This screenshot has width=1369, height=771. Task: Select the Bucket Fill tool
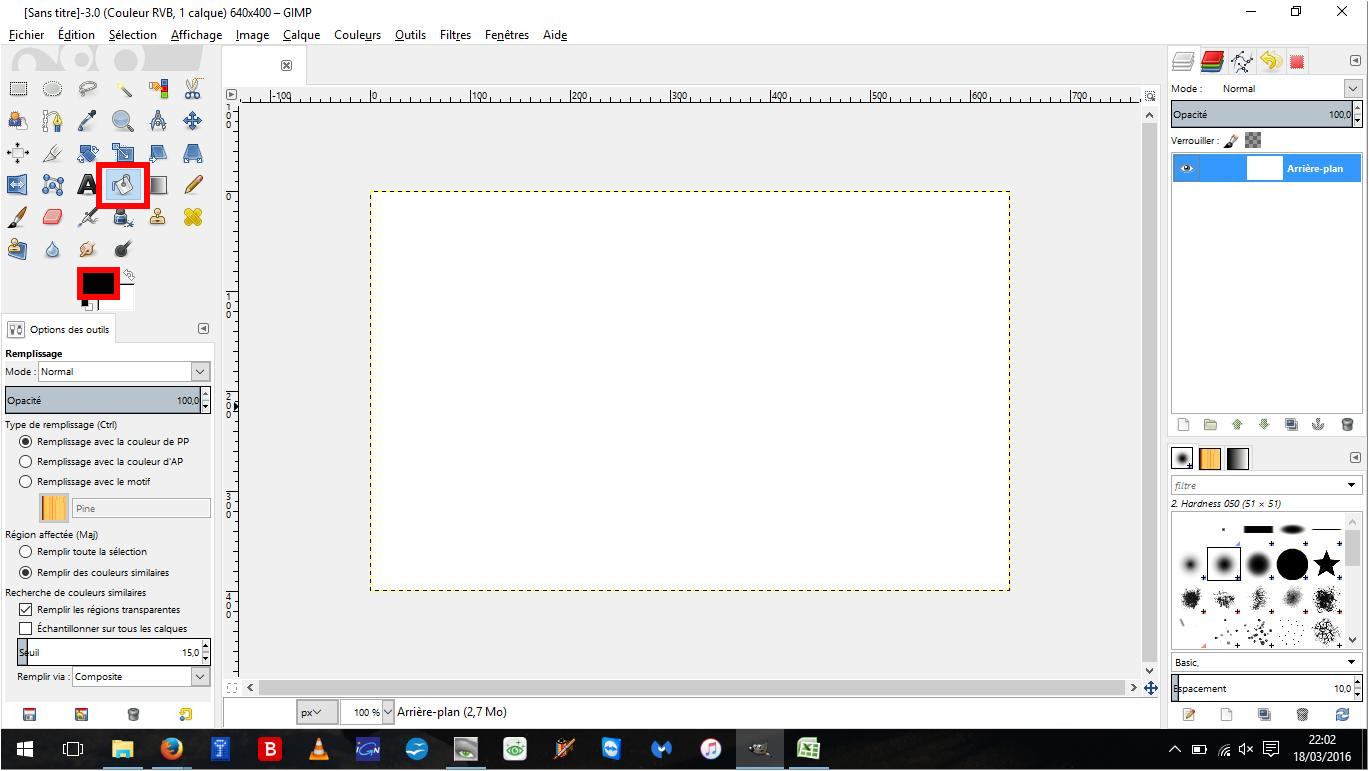(123, 185)
